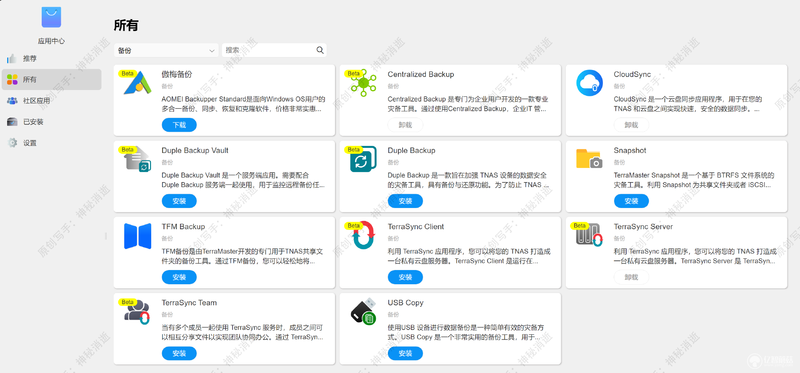Screen dimensions: 800x373
Task: Click 安装 button for Snapshot
Action: click(631, 201)
